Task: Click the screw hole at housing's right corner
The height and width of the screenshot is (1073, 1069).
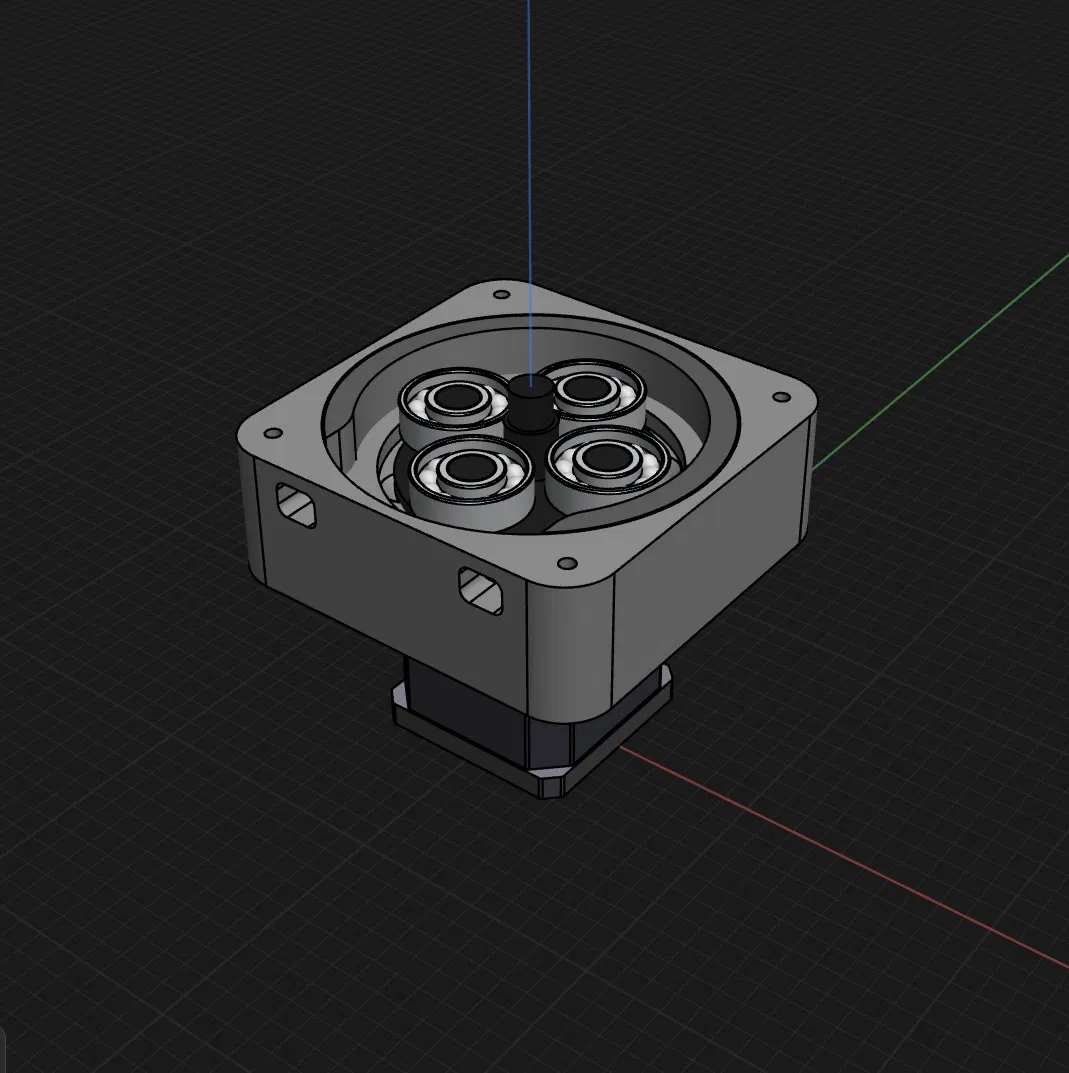Action: pos(781,397)
